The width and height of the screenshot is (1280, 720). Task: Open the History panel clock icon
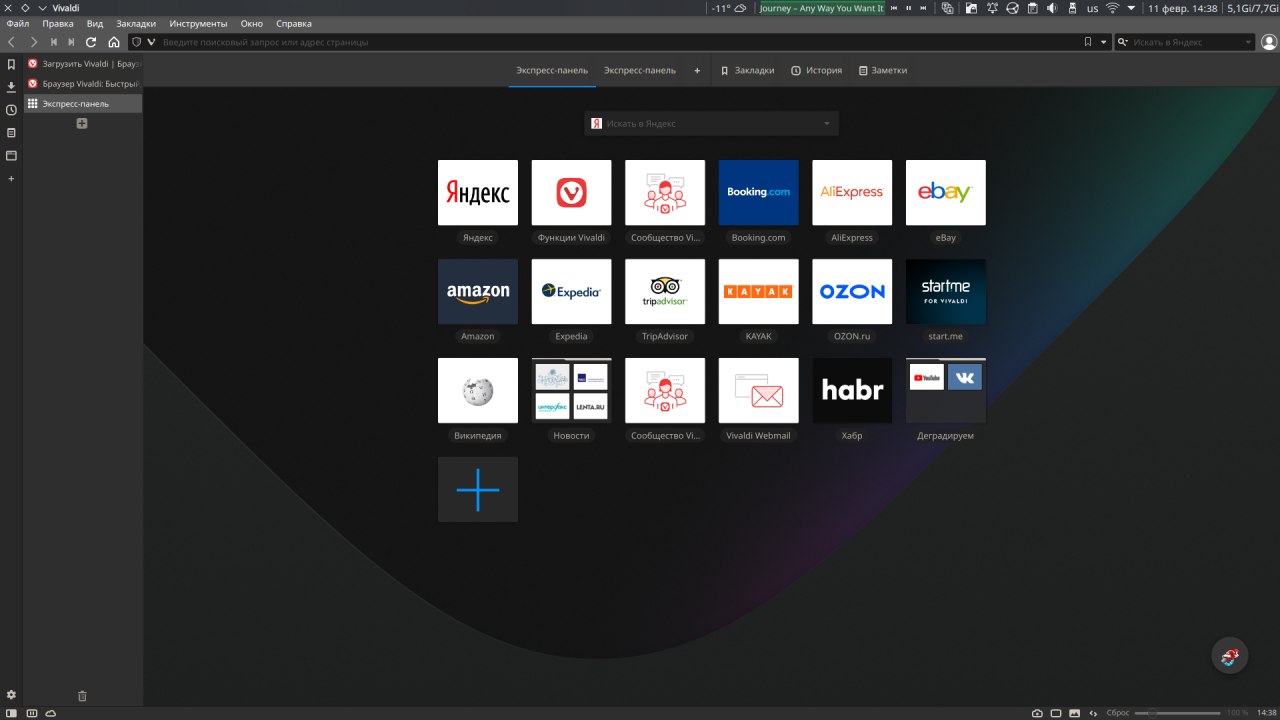11,110
